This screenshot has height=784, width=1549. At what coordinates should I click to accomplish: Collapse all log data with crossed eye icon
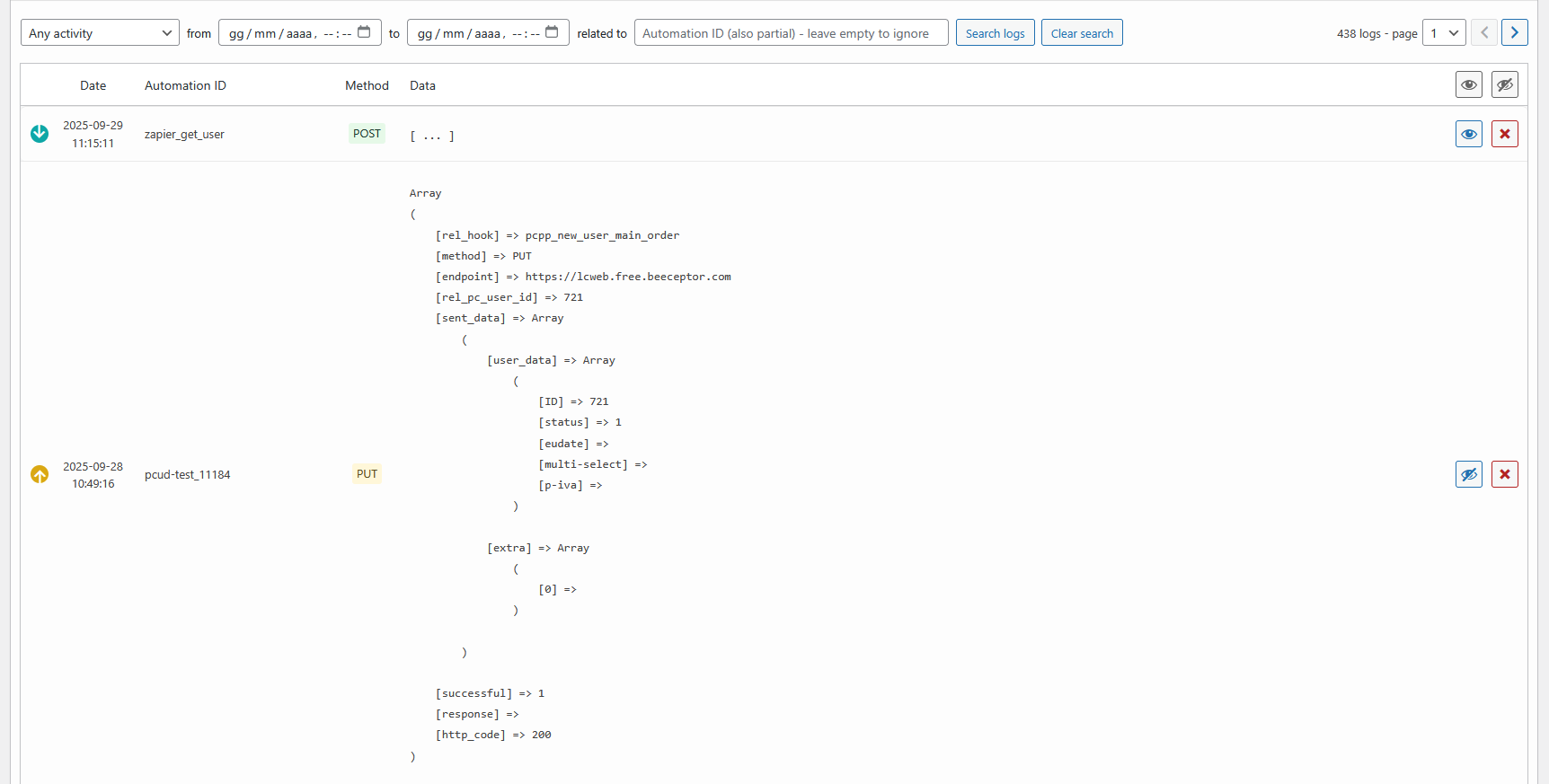(1504, 85)
